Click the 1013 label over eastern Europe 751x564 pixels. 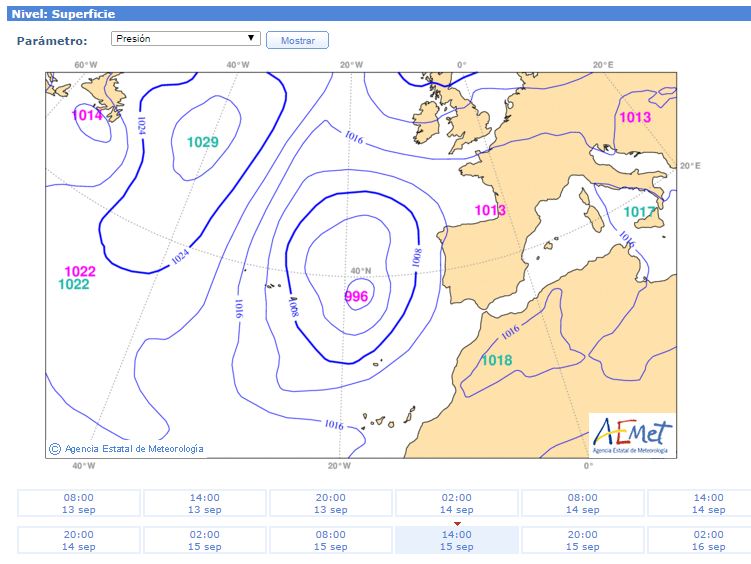pos(635,117)
